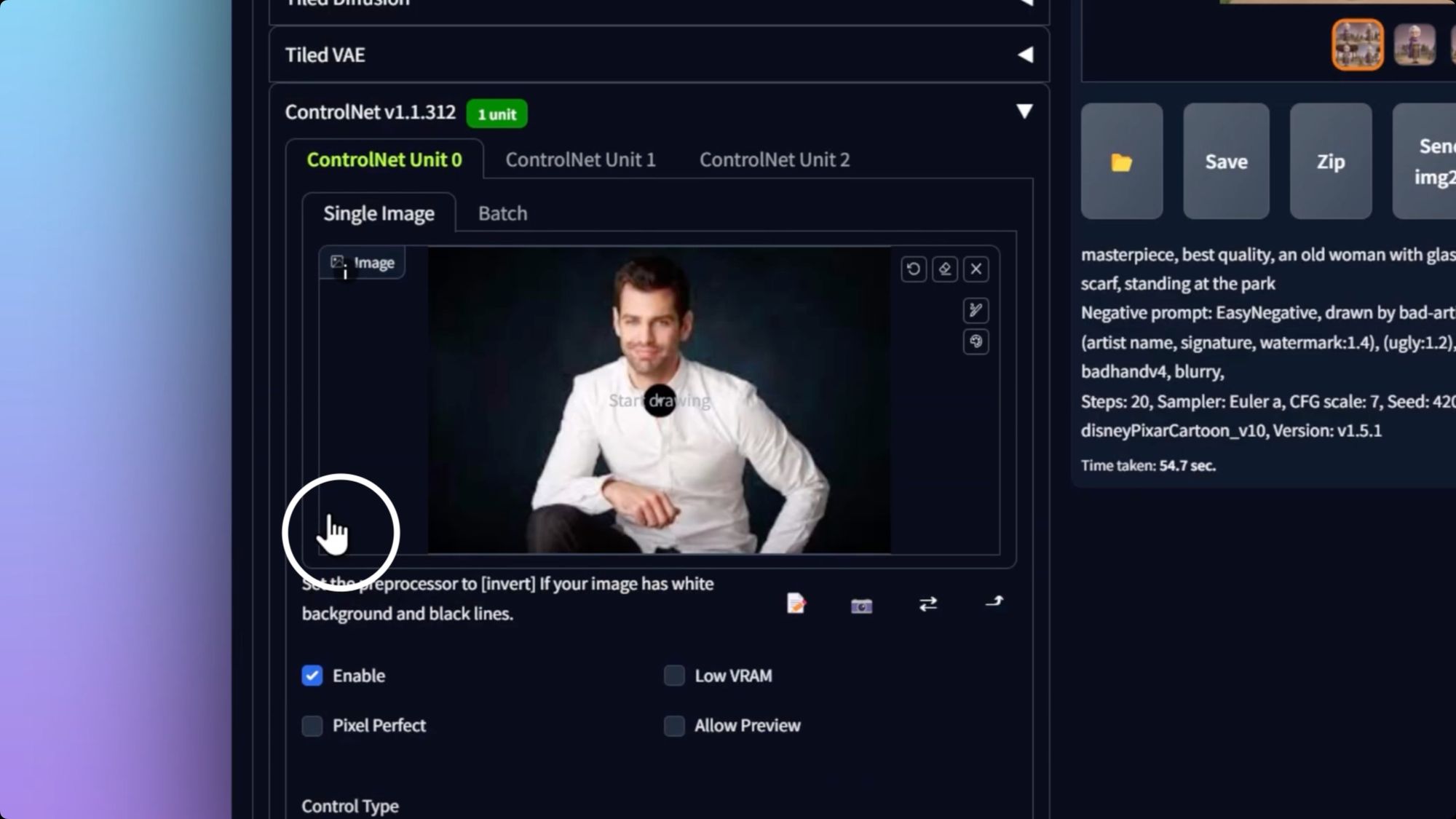1456x819 pixels.
Task: Click the new canvas notepad icon
Action: 796,604
